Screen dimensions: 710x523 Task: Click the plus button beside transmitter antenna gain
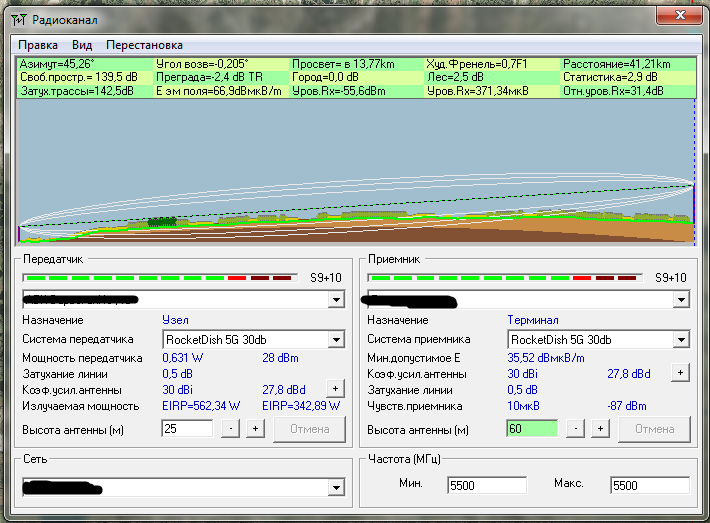(335, 389)
